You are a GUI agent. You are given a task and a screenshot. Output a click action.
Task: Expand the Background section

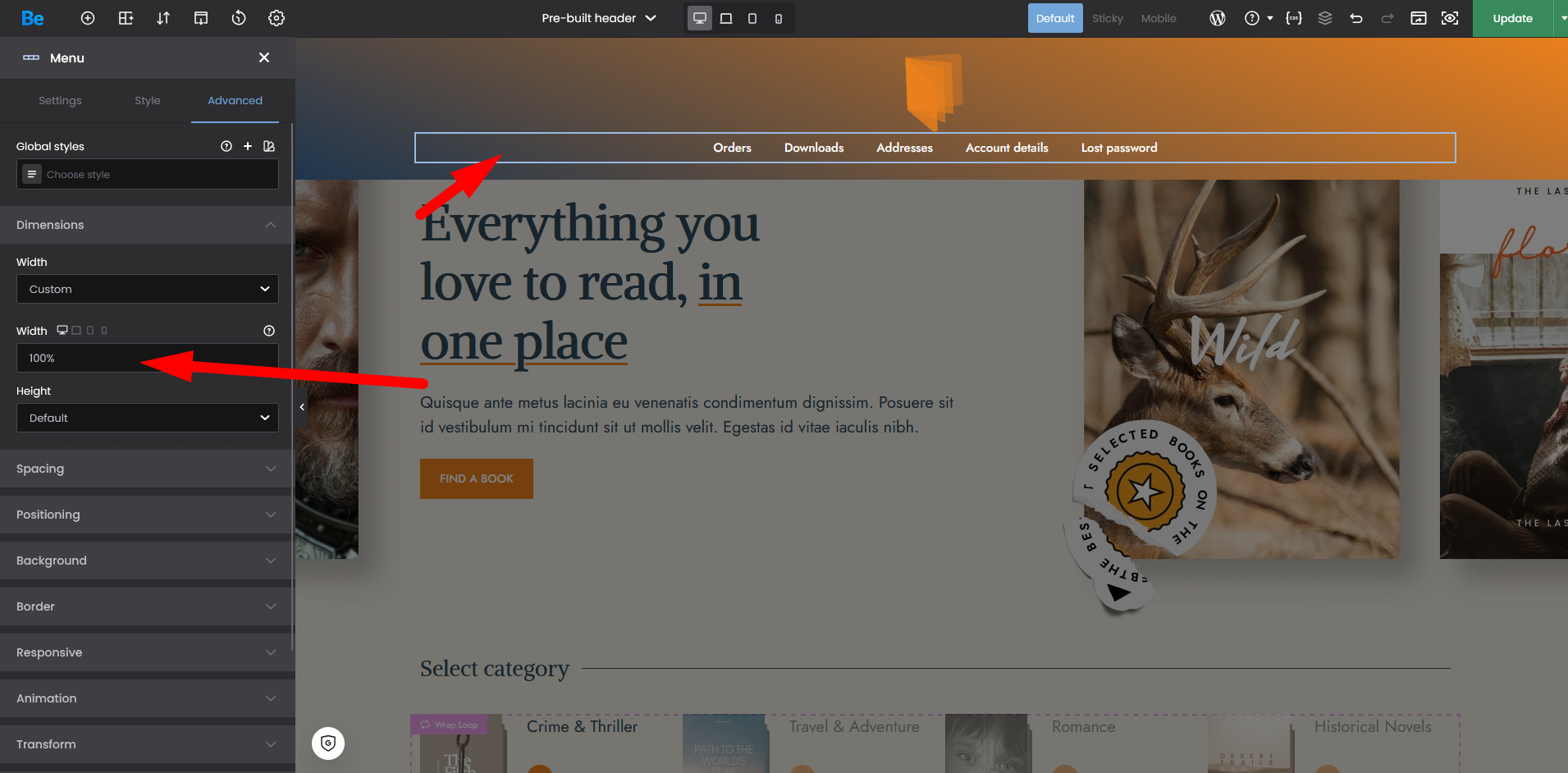(148, 560)
